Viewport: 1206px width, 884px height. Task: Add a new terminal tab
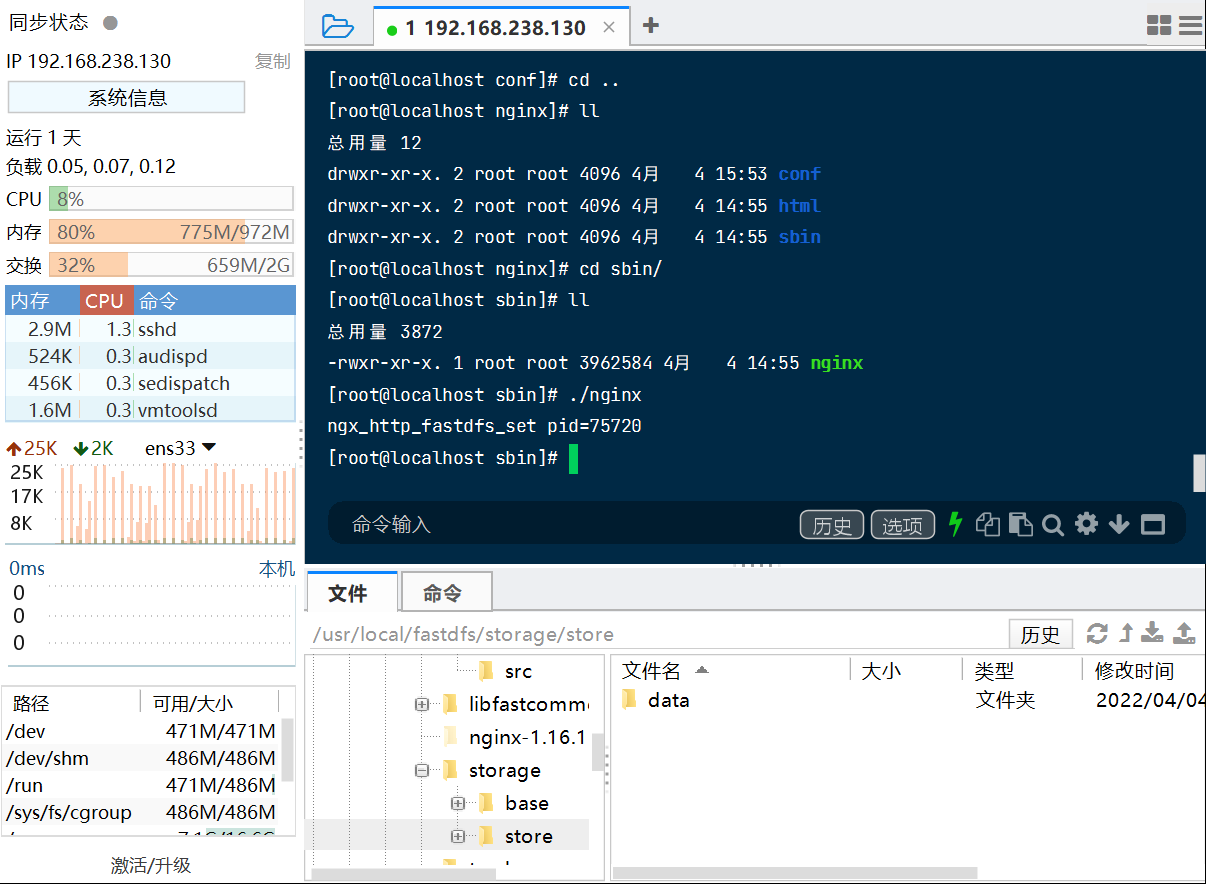point(650,25)
